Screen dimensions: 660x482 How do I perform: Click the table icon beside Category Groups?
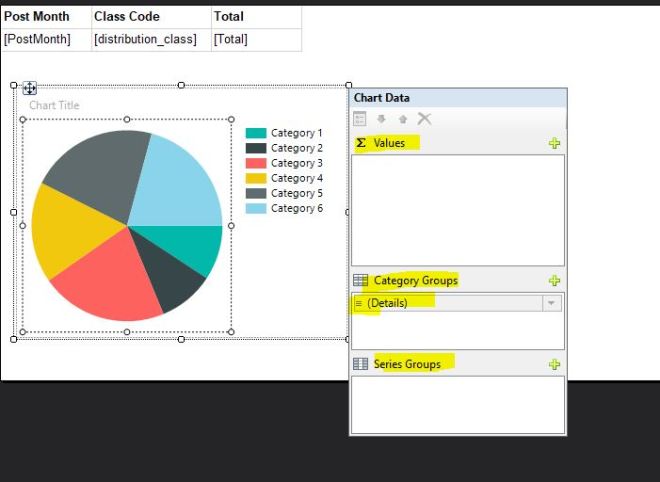(361, 280)
